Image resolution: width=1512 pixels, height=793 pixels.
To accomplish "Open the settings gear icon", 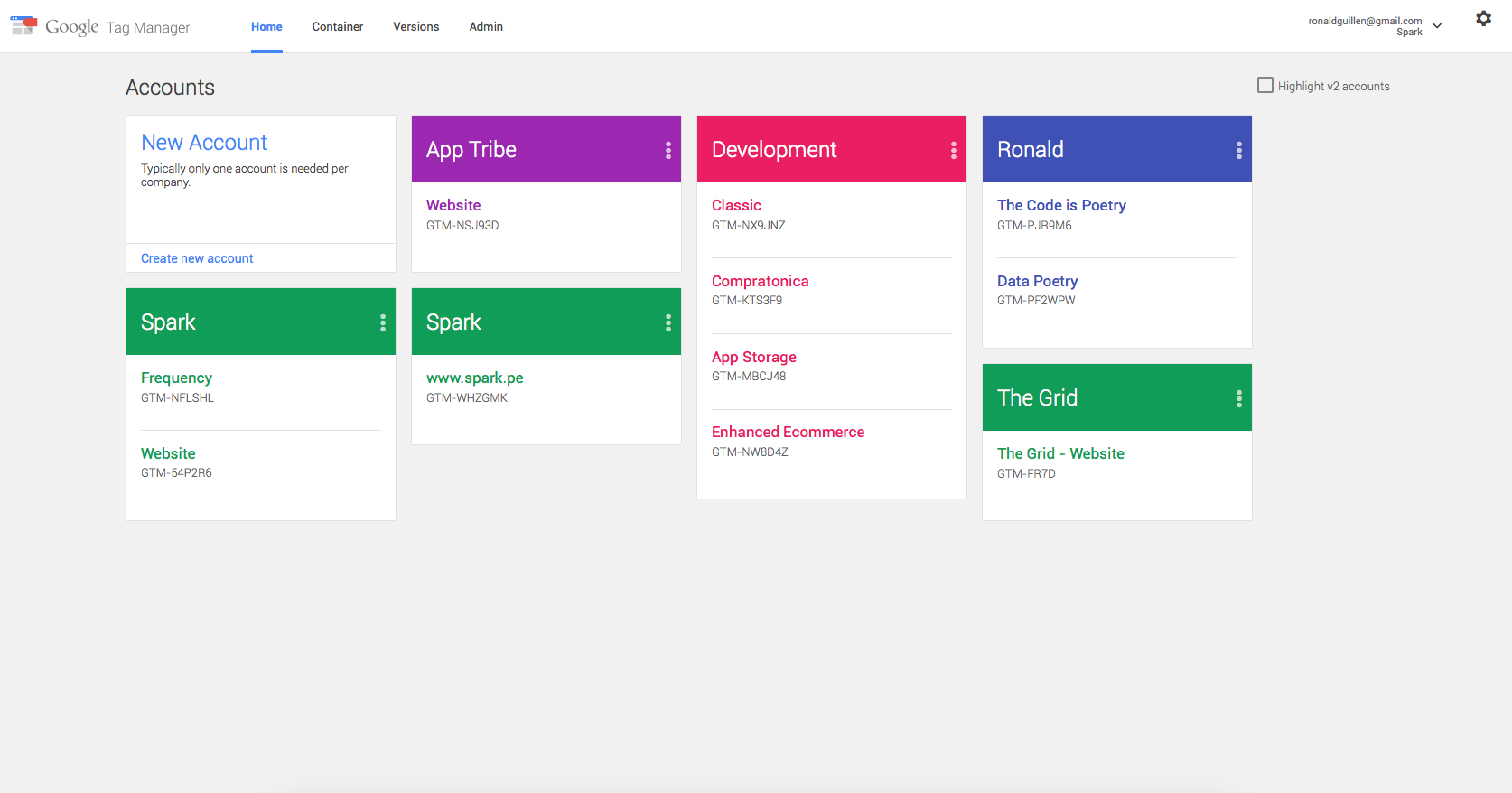I will coord(1483,18).
